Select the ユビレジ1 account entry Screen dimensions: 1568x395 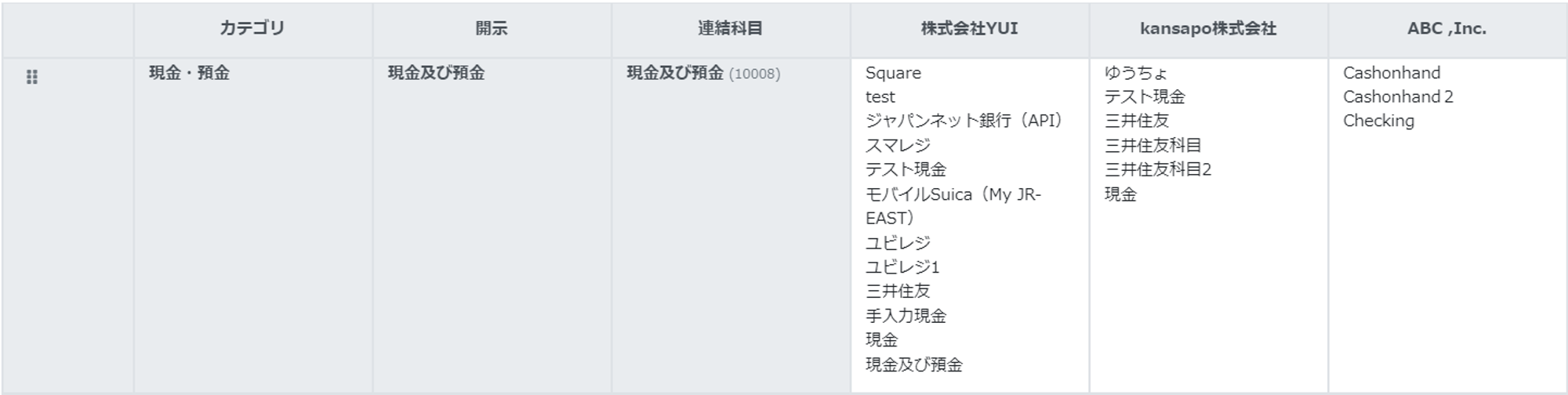click(902, 266)
